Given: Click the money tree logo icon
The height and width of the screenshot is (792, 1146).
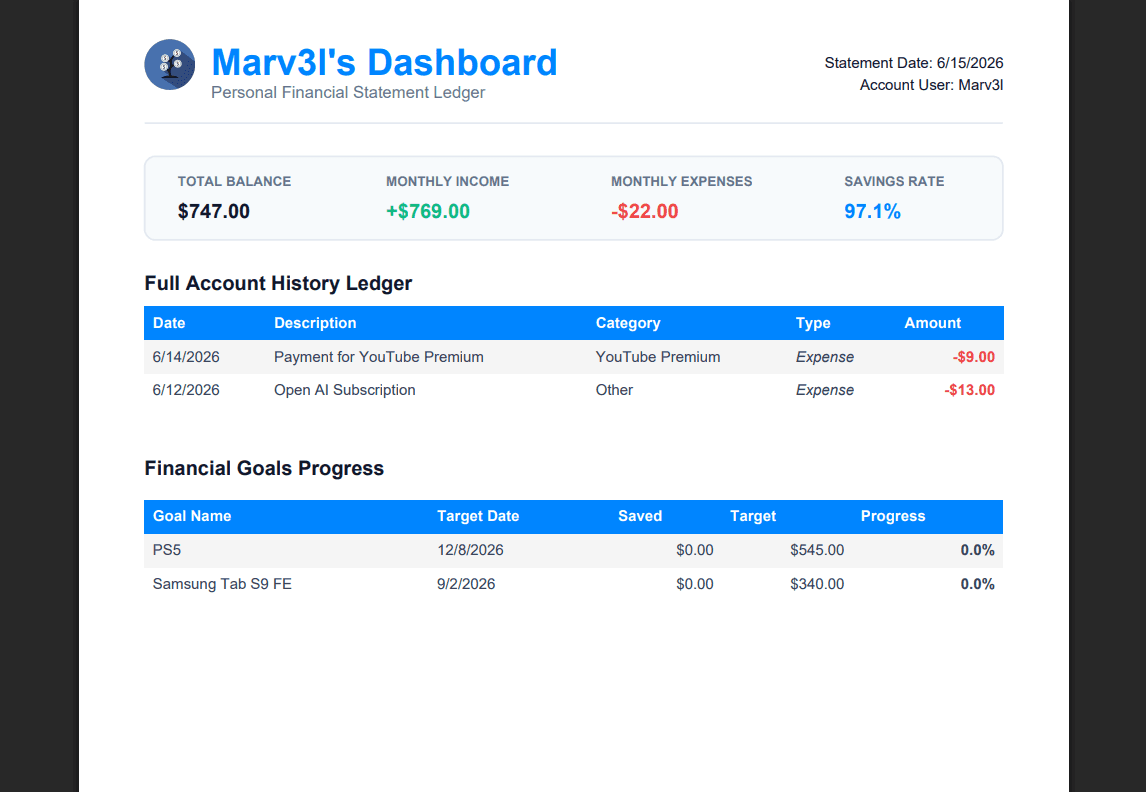Looking at the screenshot, I should click(x=170, y=64).
